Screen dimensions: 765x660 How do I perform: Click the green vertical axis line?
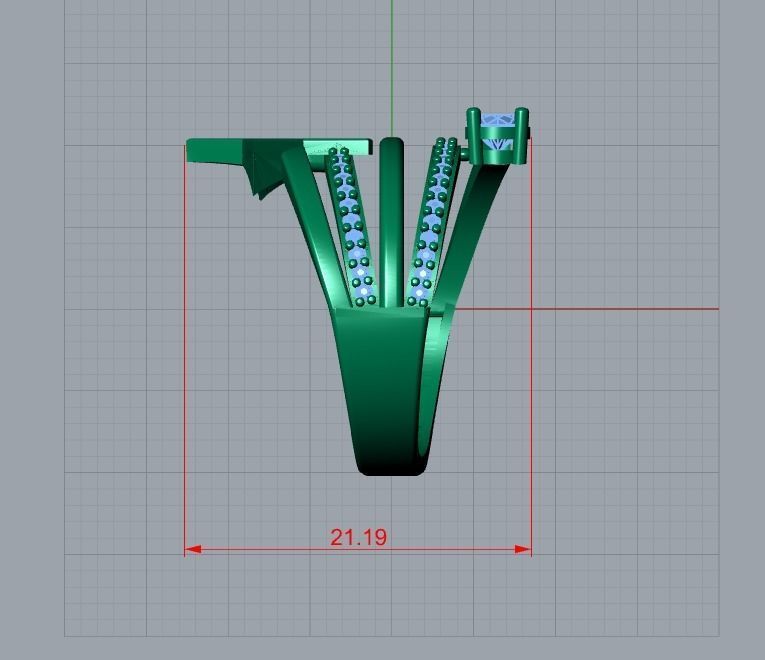(391, 68)
